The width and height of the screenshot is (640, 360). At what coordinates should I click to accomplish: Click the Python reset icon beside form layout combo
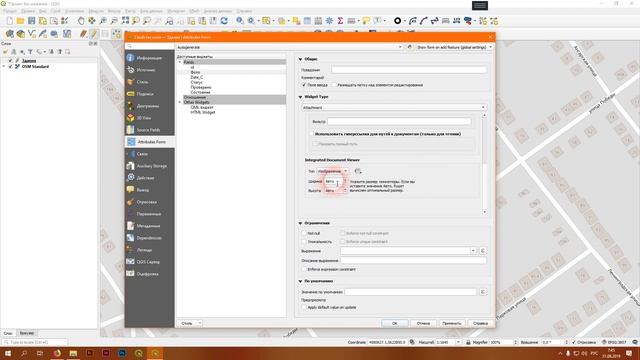(x=410, y=47)
